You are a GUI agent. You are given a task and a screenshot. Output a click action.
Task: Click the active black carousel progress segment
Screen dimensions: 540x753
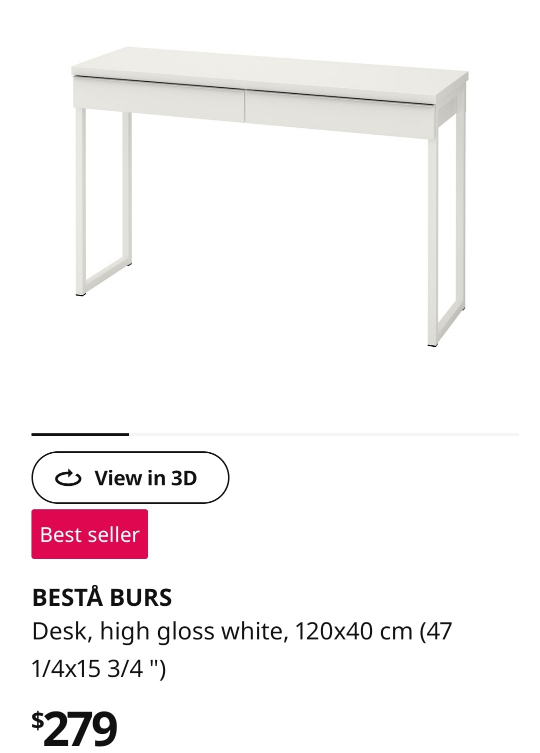click(x=80, y=434)
